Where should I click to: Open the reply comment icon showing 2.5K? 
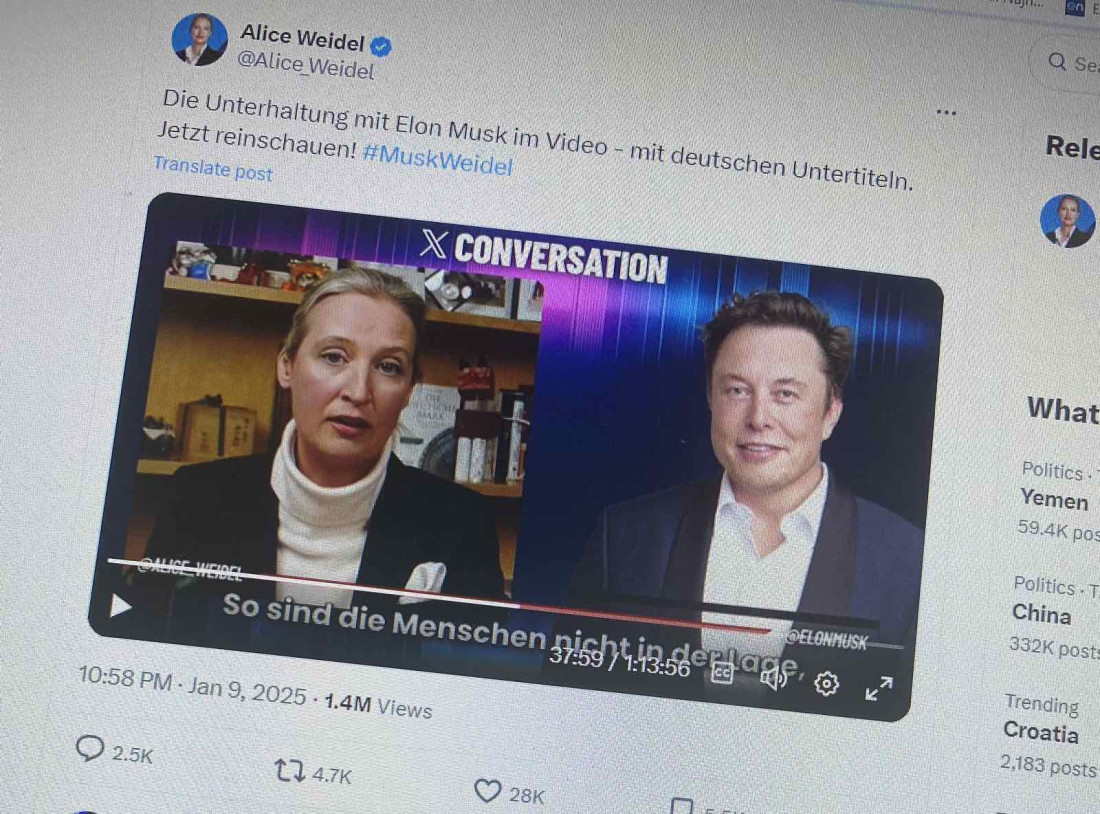coord(89,748)
